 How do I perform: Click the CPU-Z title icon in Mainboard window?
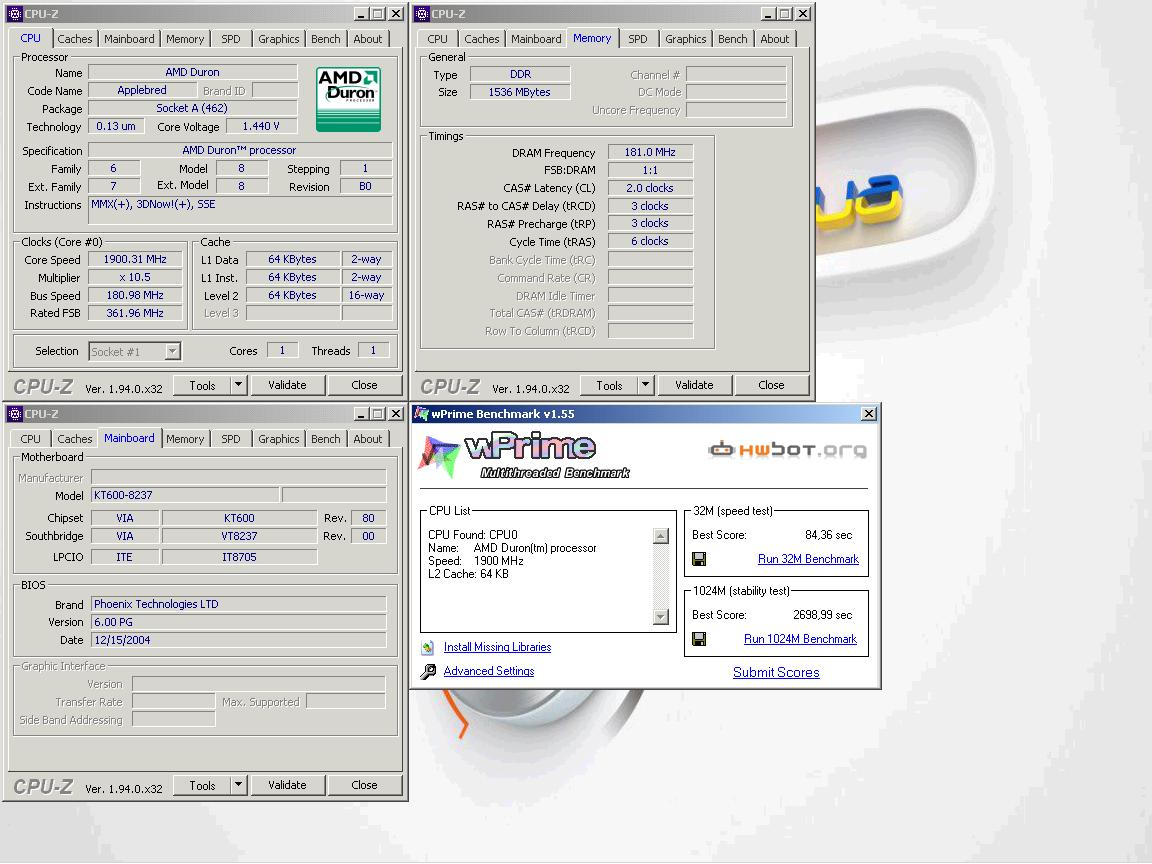[x=15, y=414]
